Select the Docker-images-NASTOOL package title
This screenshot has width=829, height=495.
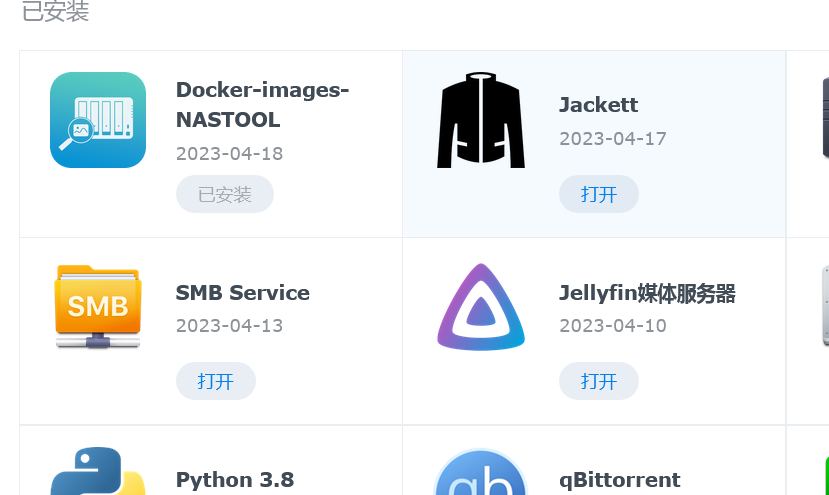(x=262, y=105)
